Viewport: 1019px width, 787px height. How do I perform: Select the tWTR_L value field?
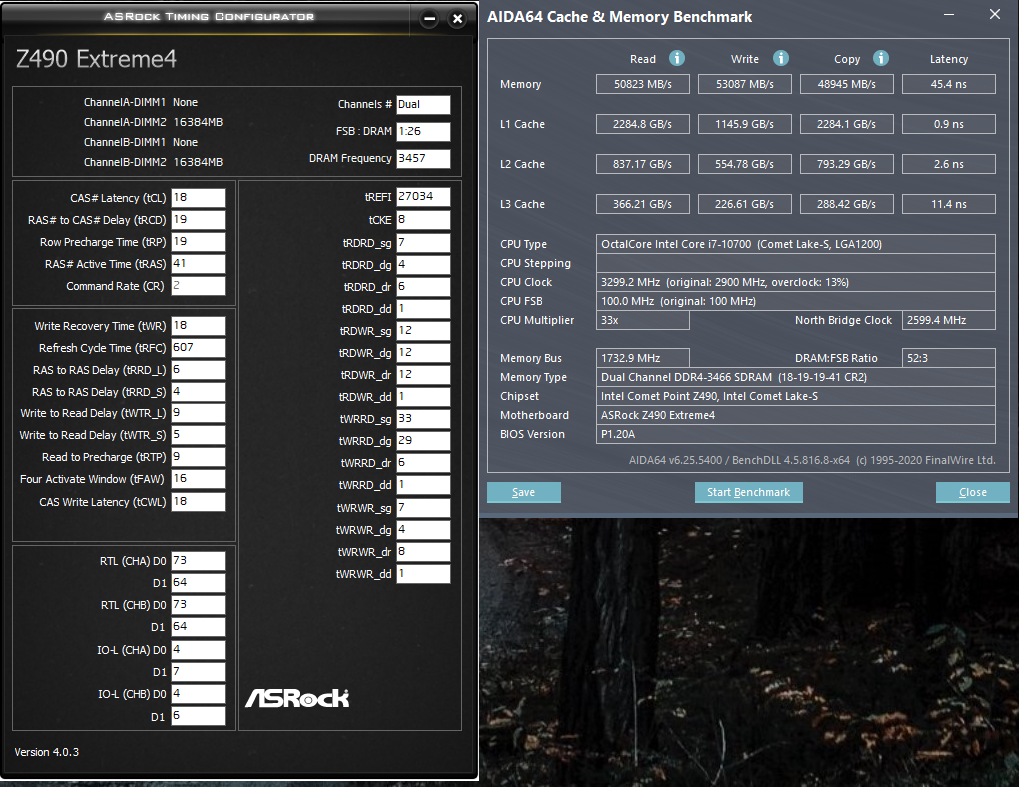tap(198, 413)
